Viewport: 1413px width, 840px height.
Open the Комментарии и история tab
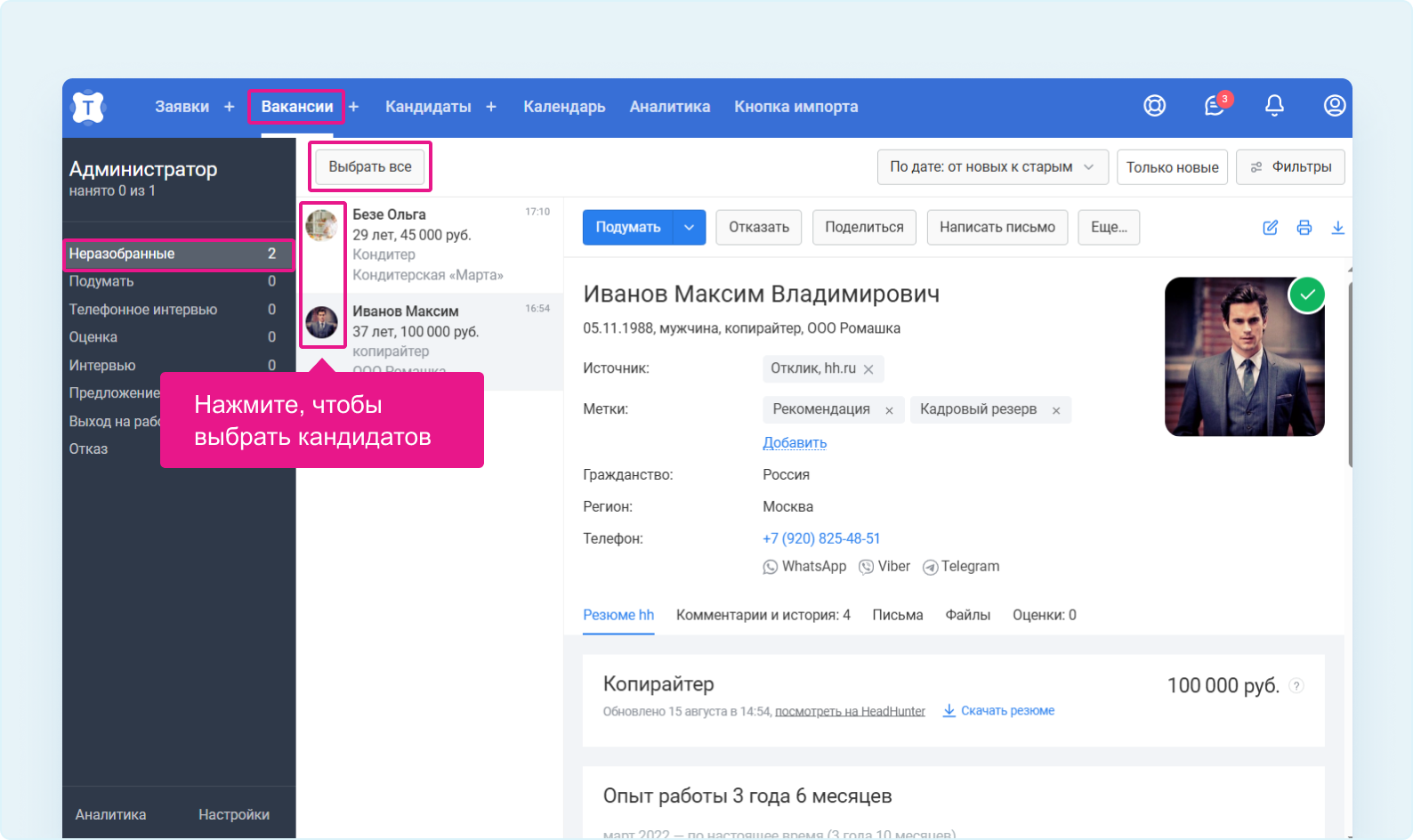(763, 615)
